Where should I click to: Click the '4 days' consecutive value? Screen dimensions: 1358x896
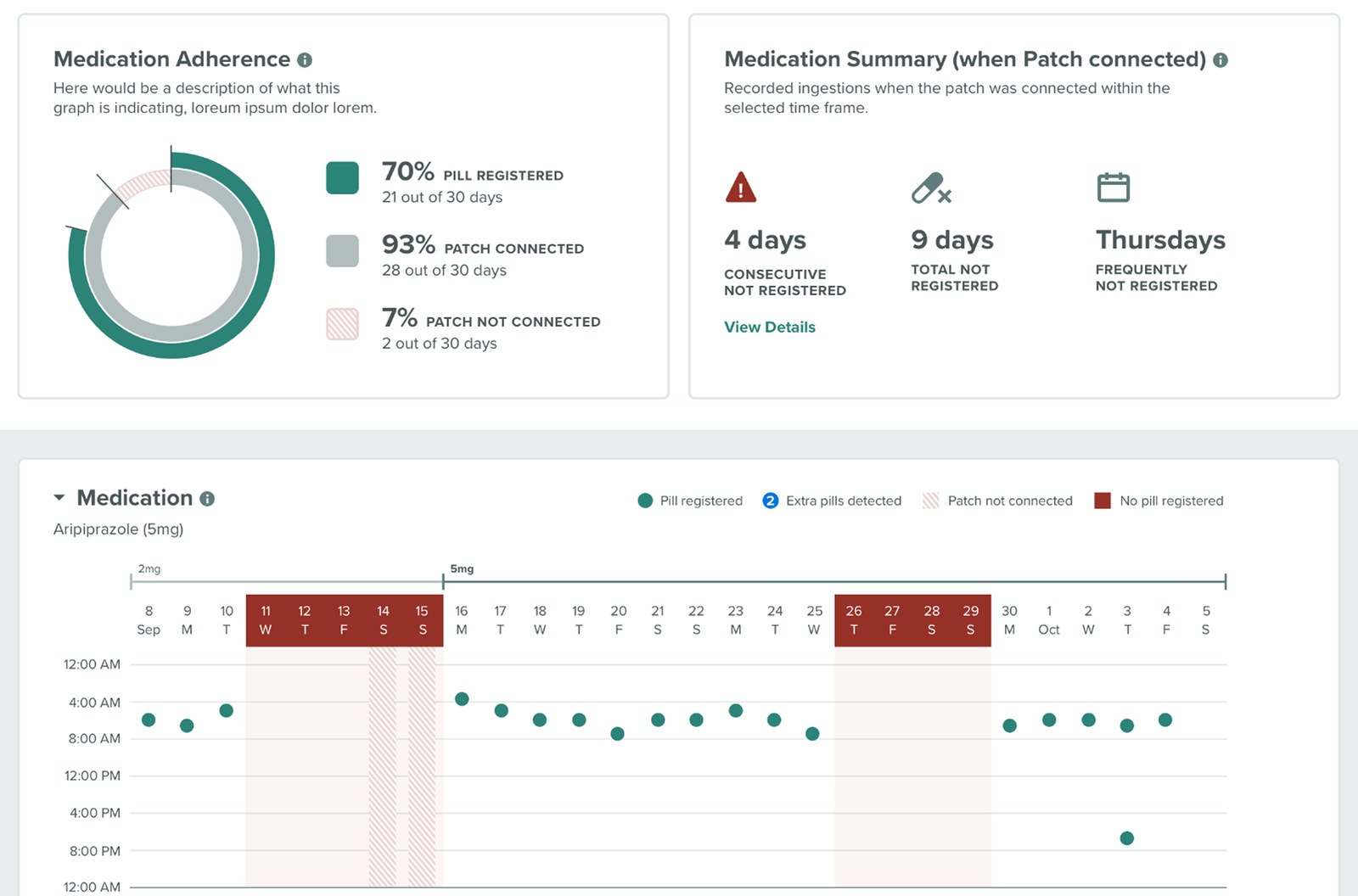click(766, 240)
